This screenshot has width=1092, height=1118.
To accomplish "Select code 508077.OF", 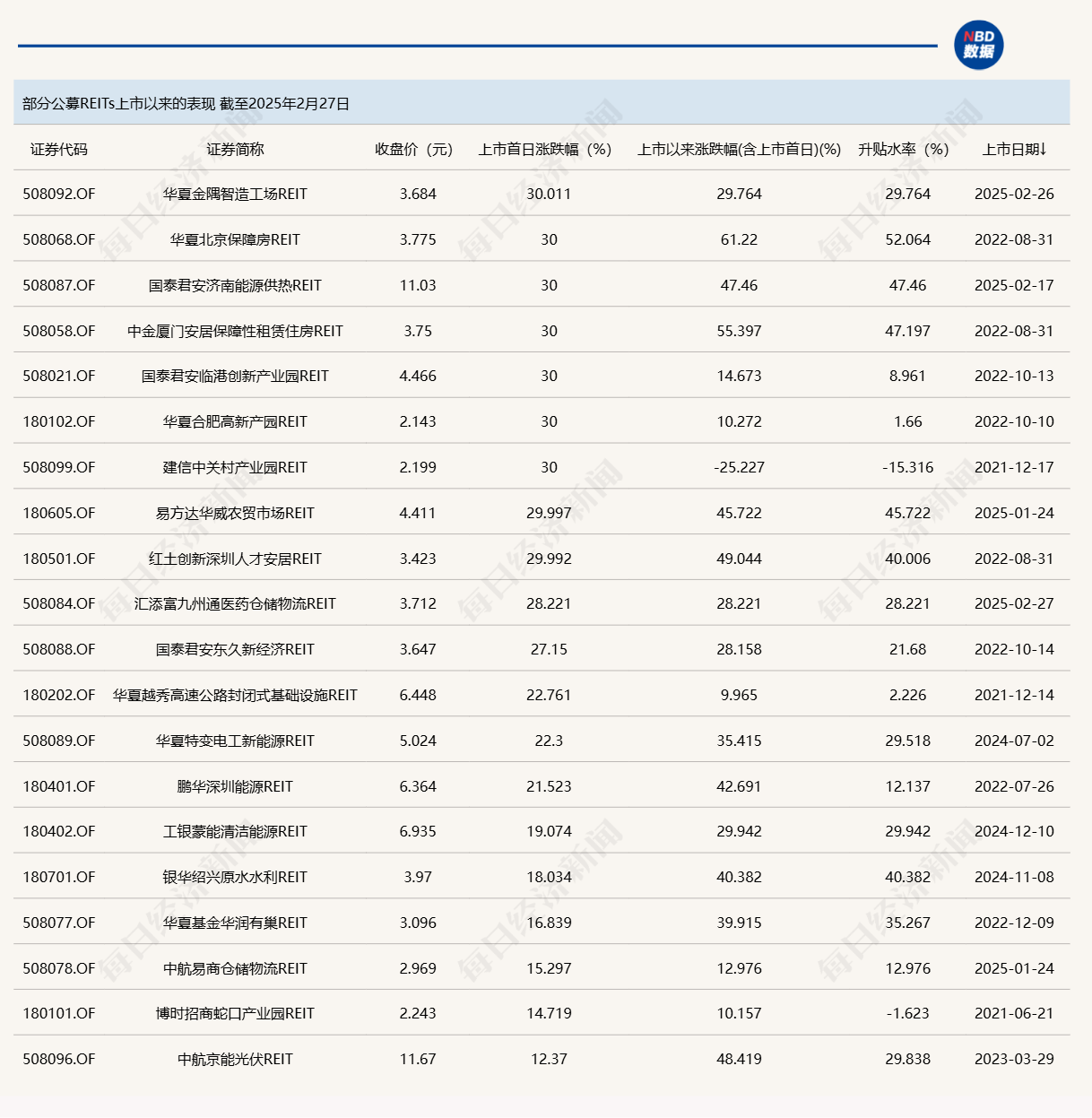I will coord(59,923).
